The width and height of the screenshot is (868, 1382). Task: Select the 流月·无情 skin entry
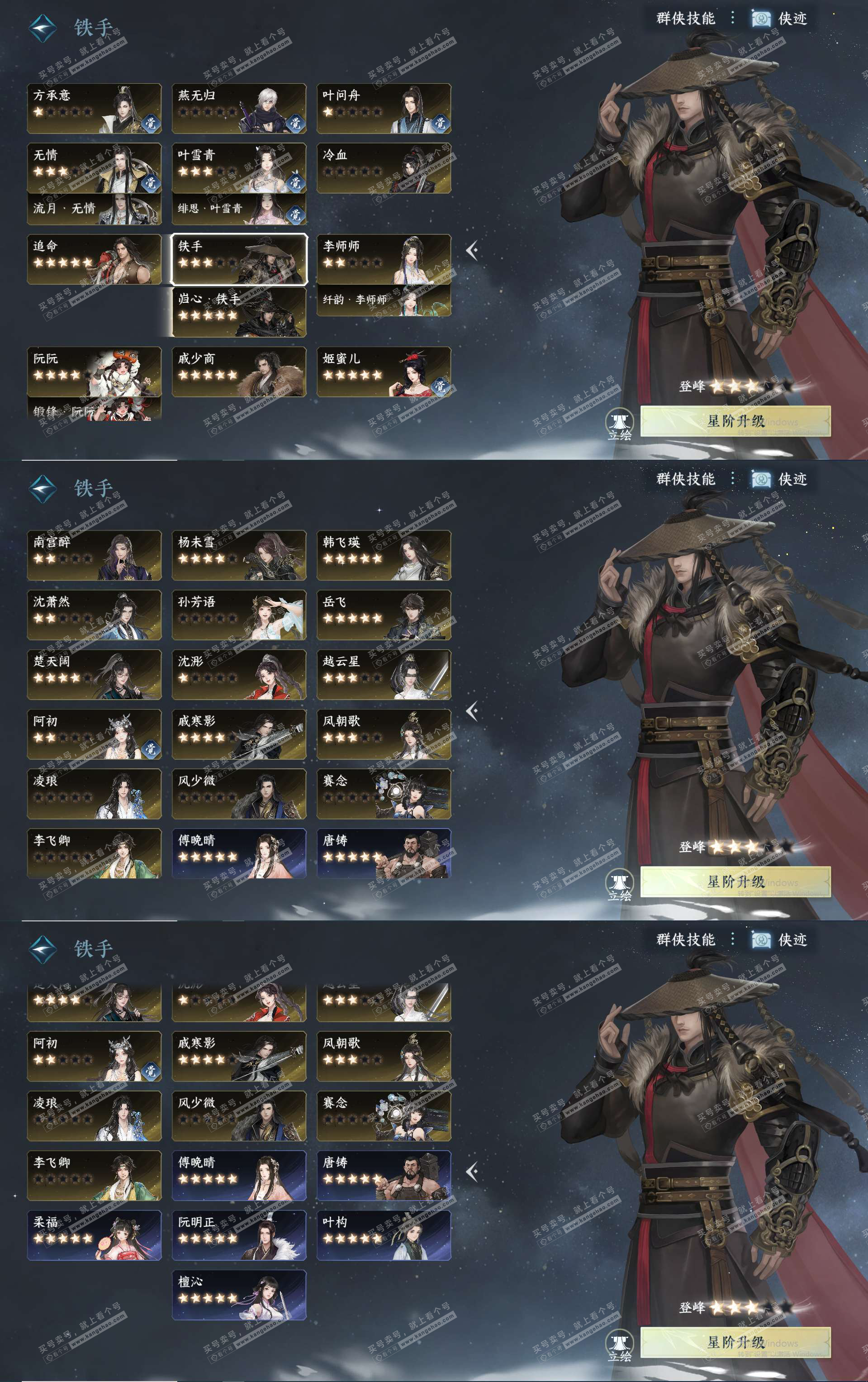[x=94, y=209]
